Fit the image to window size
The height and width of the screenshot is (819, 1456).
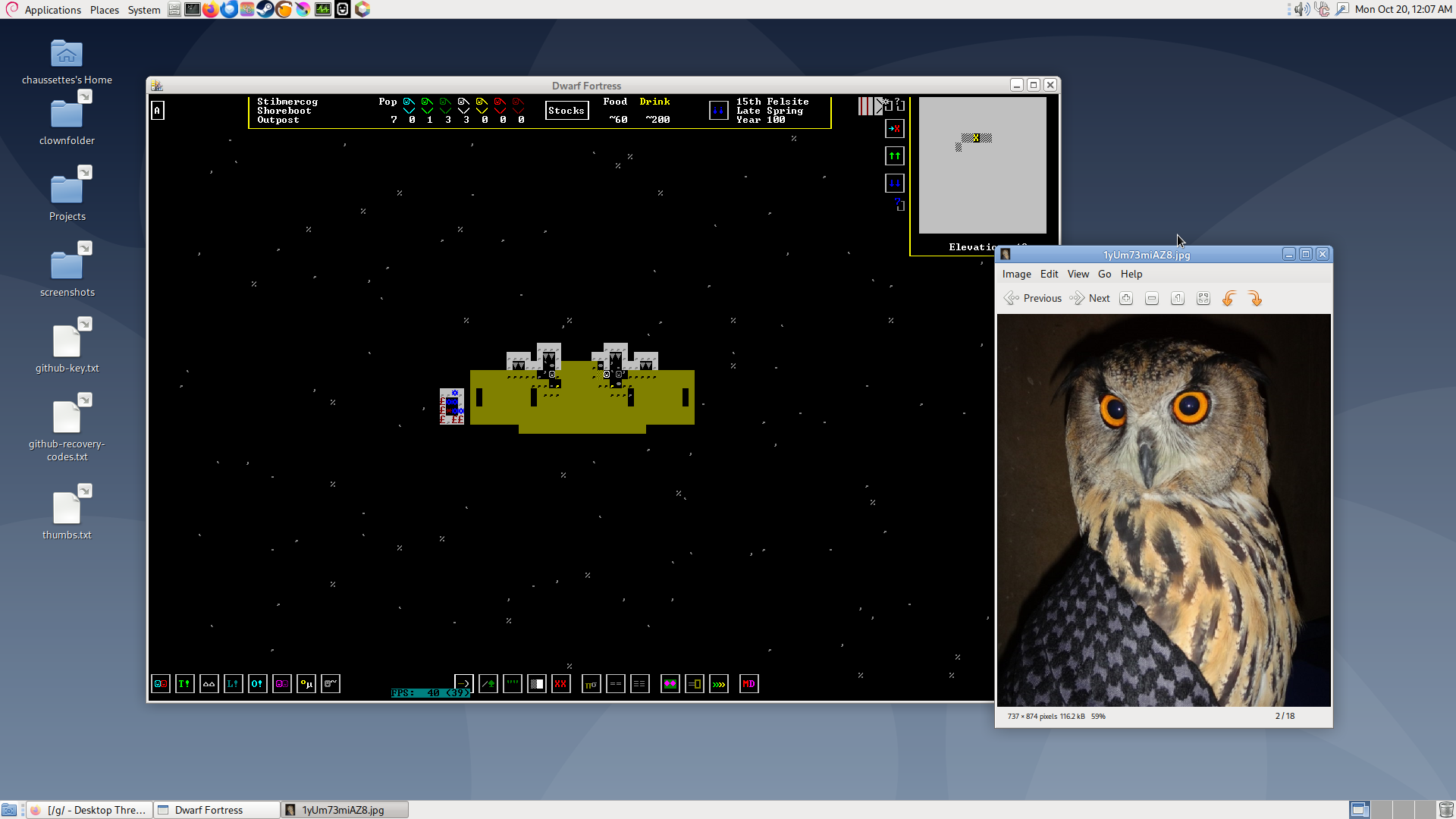(x=1203, y=299)
